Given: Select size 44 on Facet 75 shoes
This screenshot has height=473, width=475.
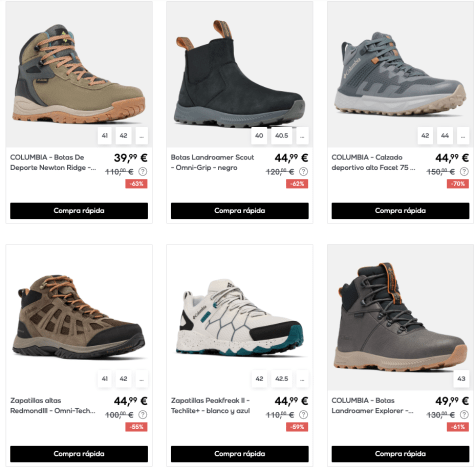Looking at the screenshot, I should (445, 136).
